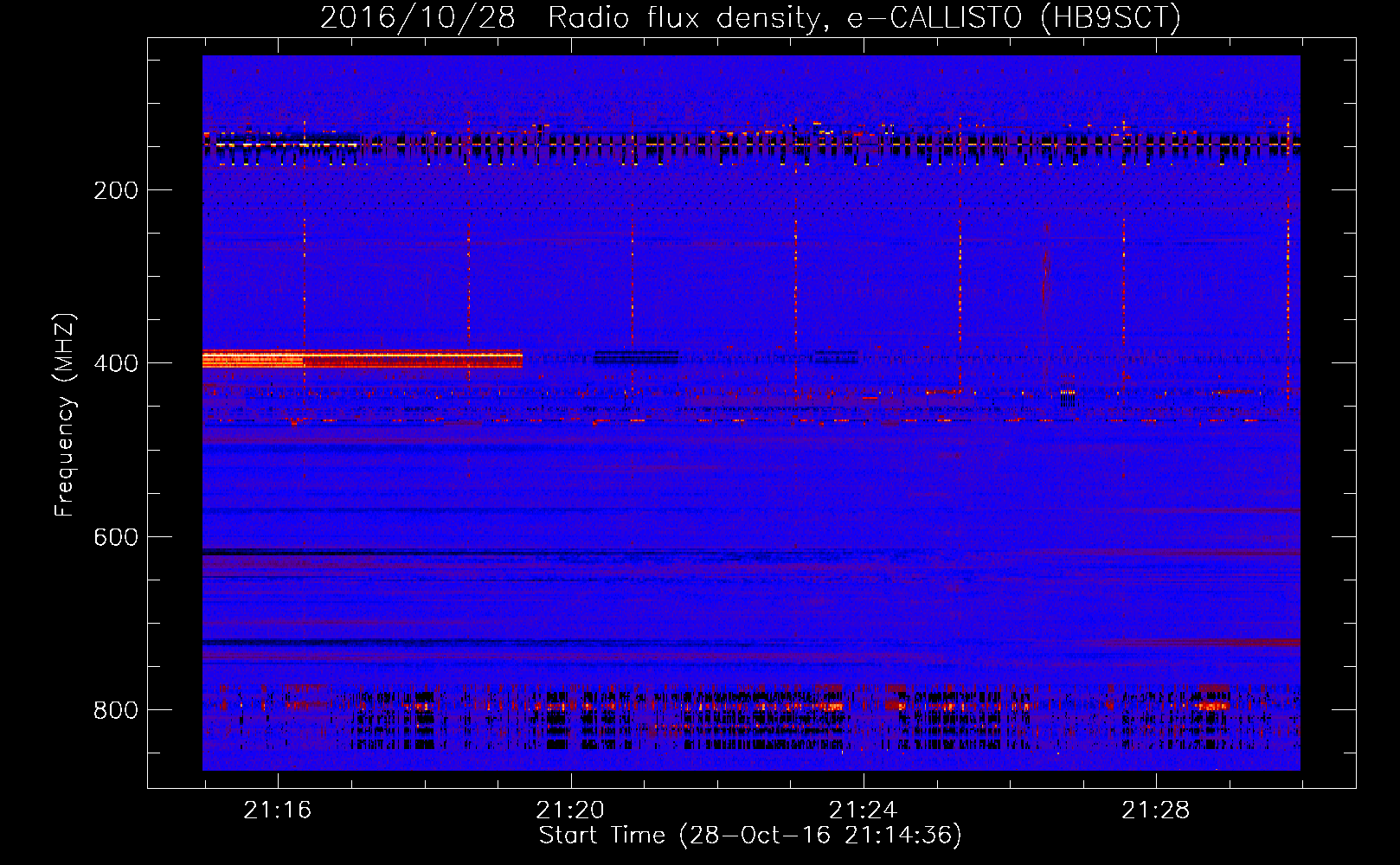
Task: Click the 'Frequency (MHZ)' axis label
Action: pyautogui.click(x=65, y=414)
